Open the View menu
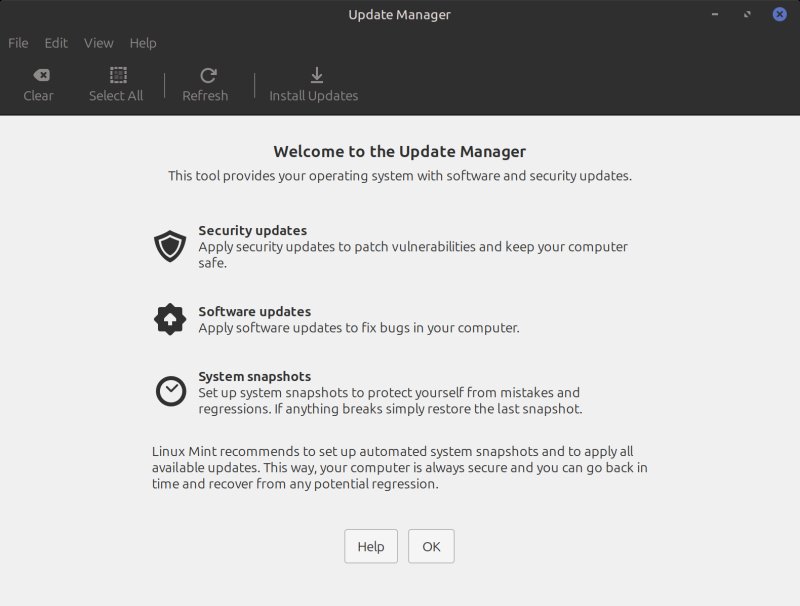The width and height of the screenshot is (800, 606). 97,43
